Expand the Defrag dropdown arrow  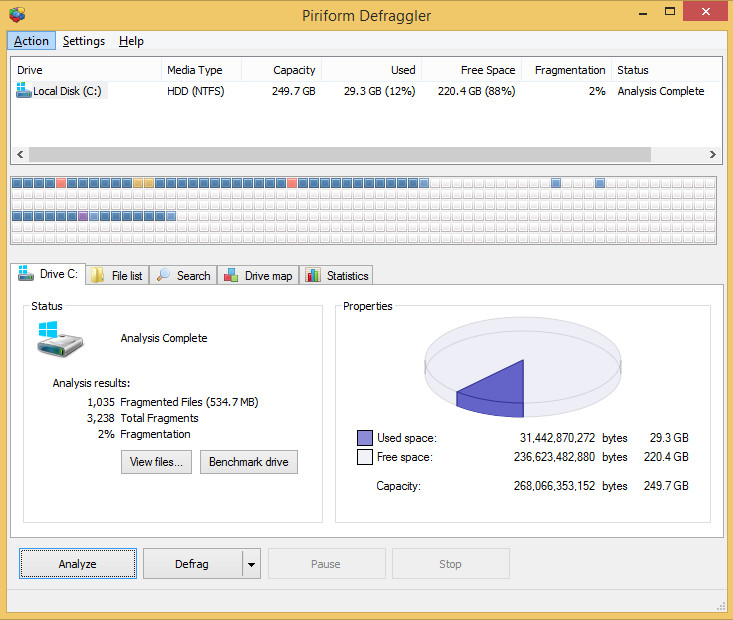pos(252,564)
